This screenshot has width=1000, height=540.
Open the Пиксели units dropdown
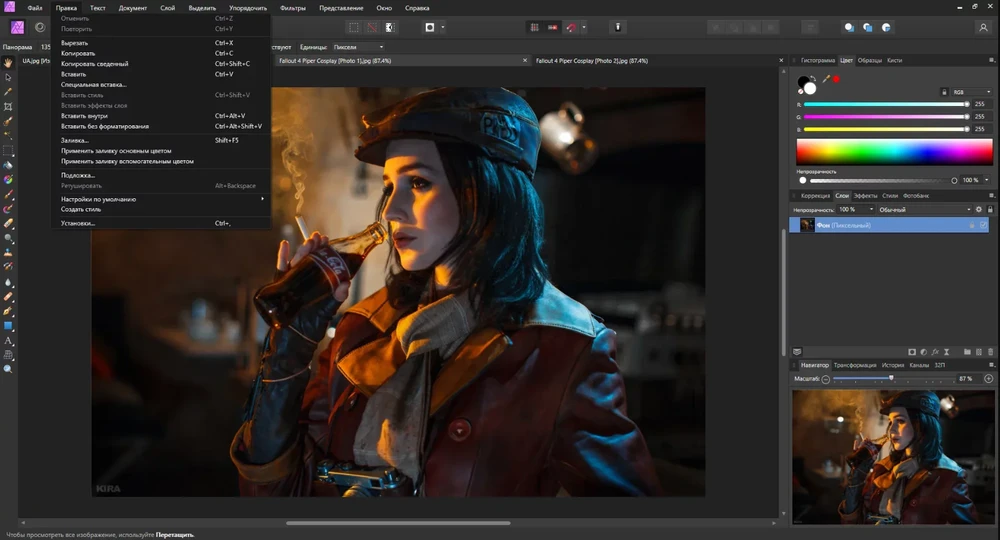pos(358,47)
